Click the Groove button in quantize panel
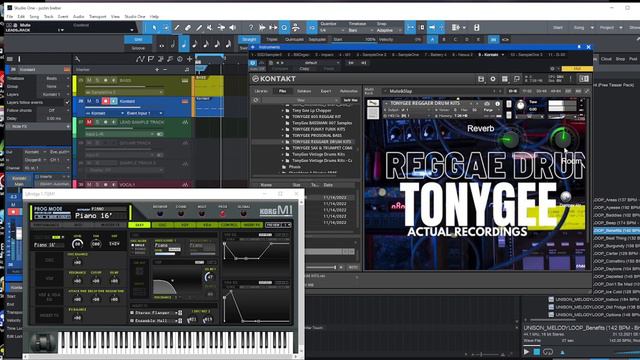 coord(138,48)
